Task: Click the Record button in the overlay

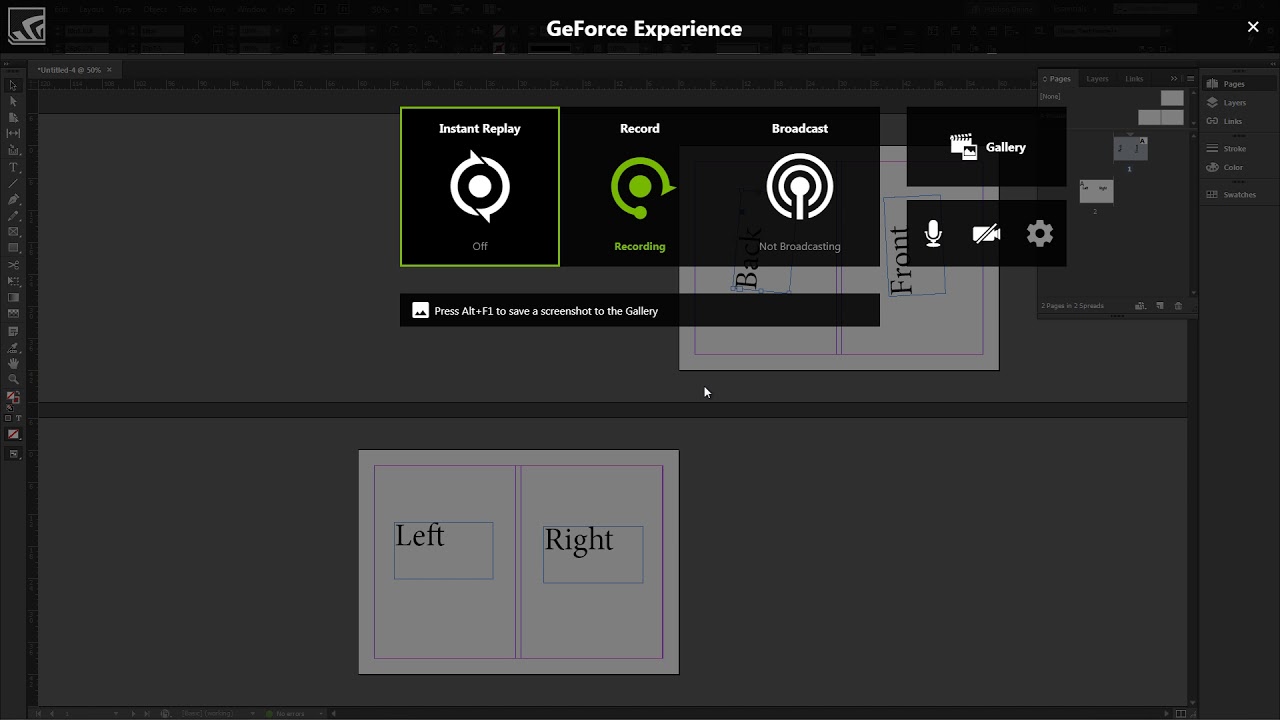Action: (640, 187)
